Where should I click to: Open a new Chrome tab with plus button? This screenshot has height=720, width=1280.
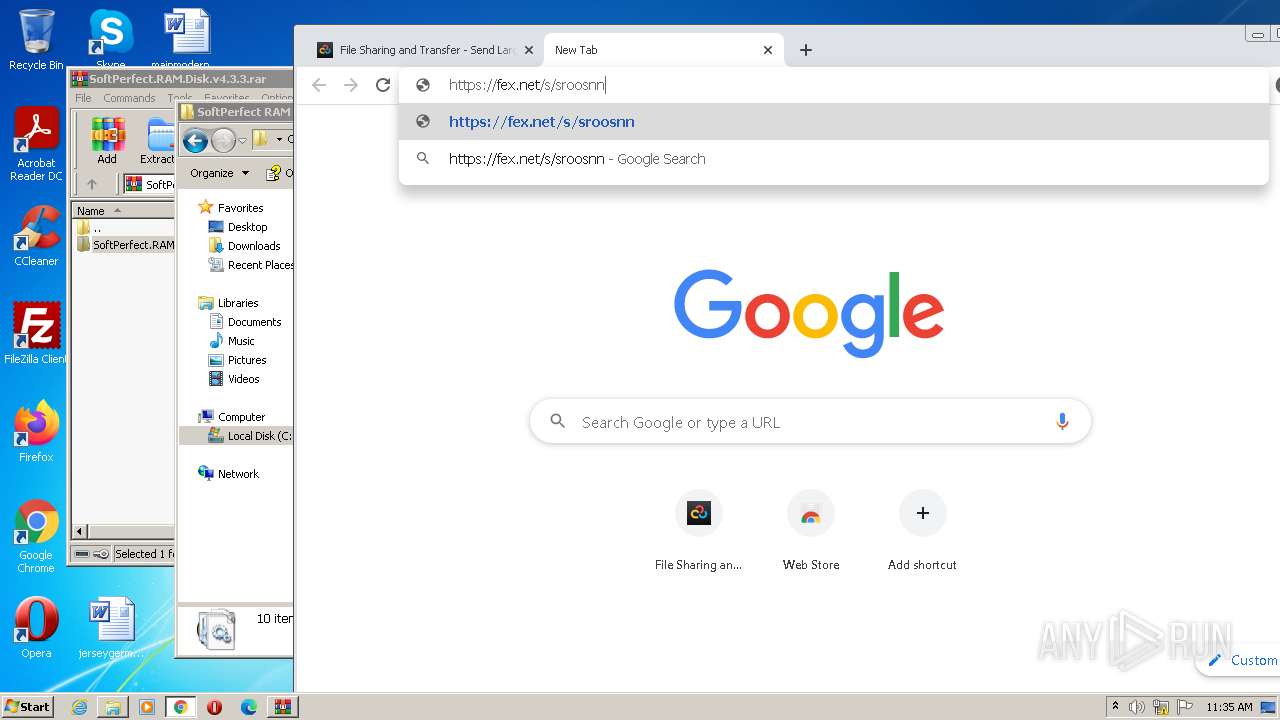click(806, 50)
